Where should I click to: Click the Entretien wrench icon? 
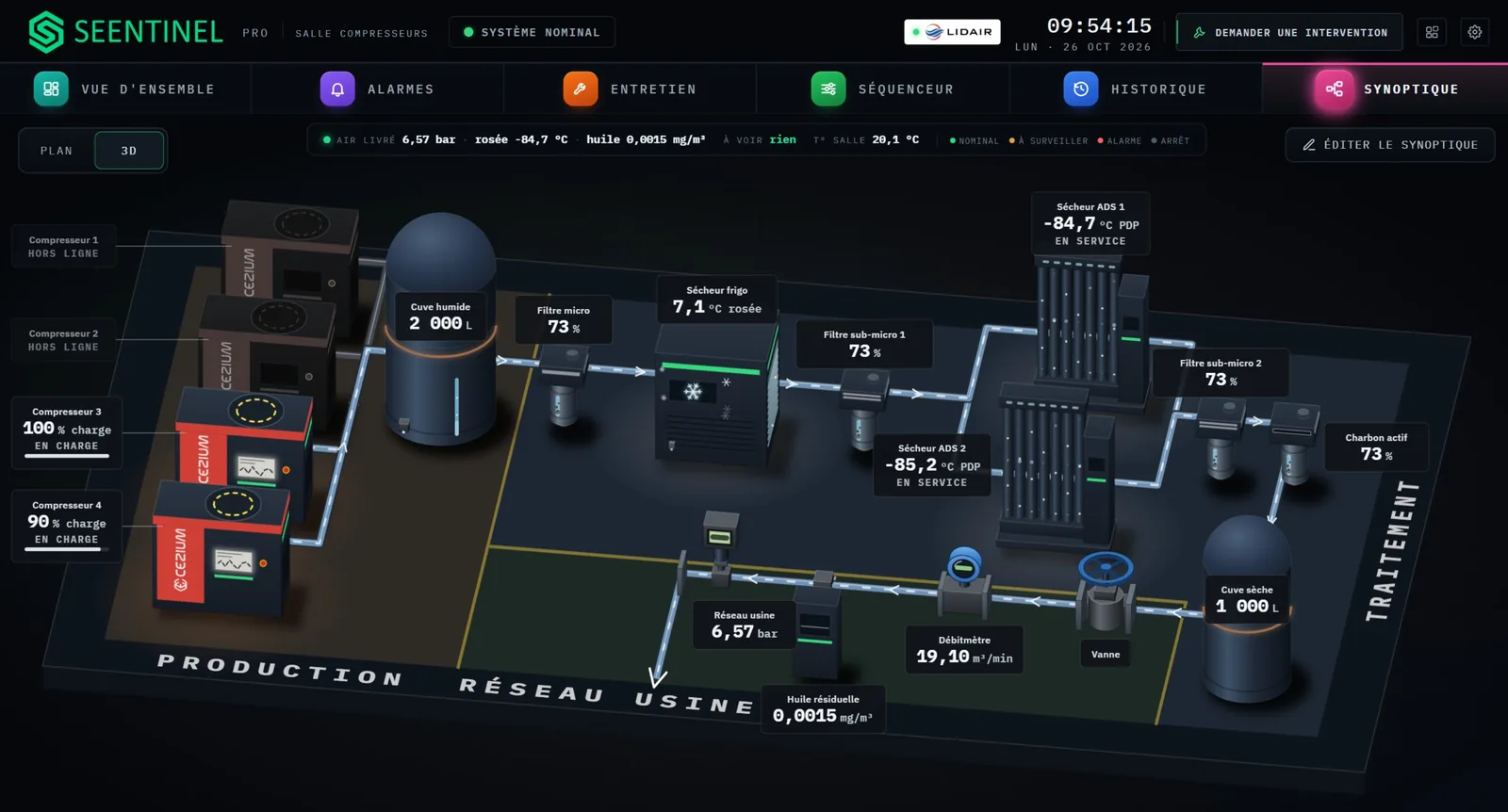point(581,89)
